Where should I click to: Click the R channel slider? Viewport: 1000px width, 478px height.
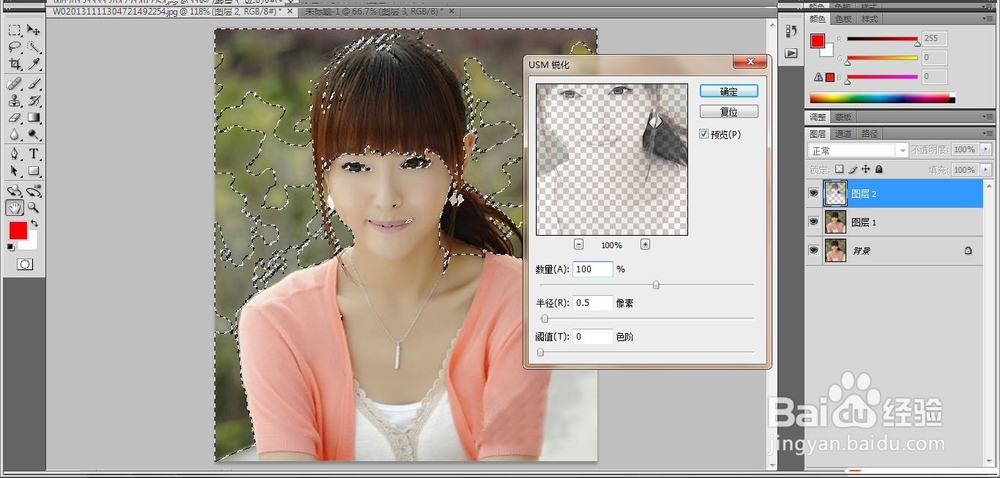(x=883, y=40)
